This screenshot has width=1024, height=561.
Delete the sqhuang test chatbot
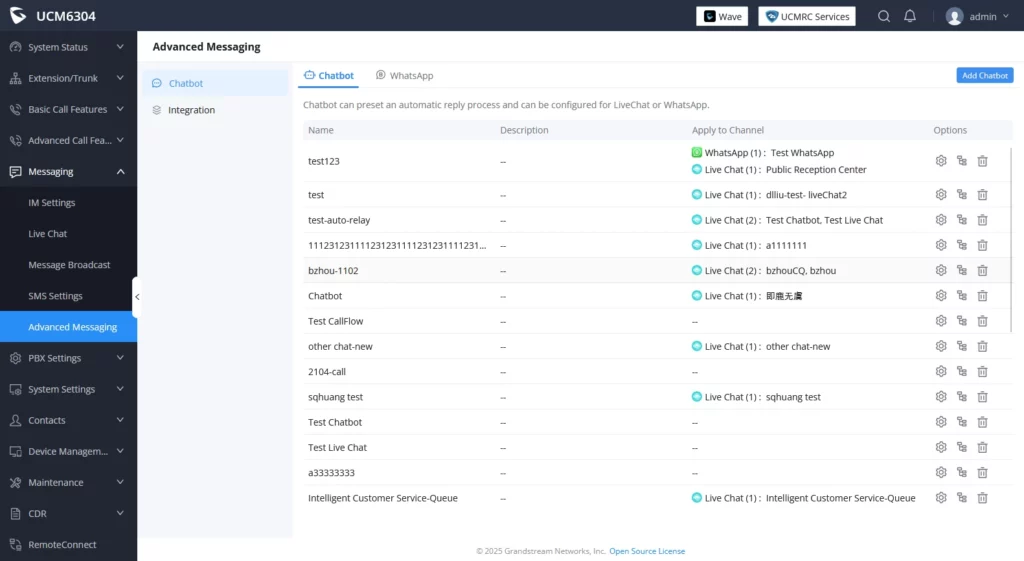pyautogui.click(x=982, y=396)
